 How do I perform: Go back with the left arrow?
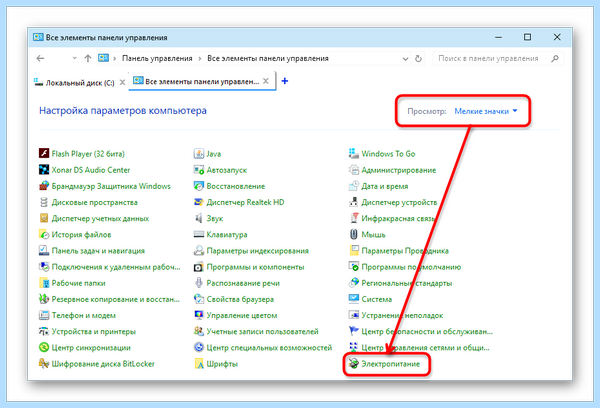(x=40, y=59)
